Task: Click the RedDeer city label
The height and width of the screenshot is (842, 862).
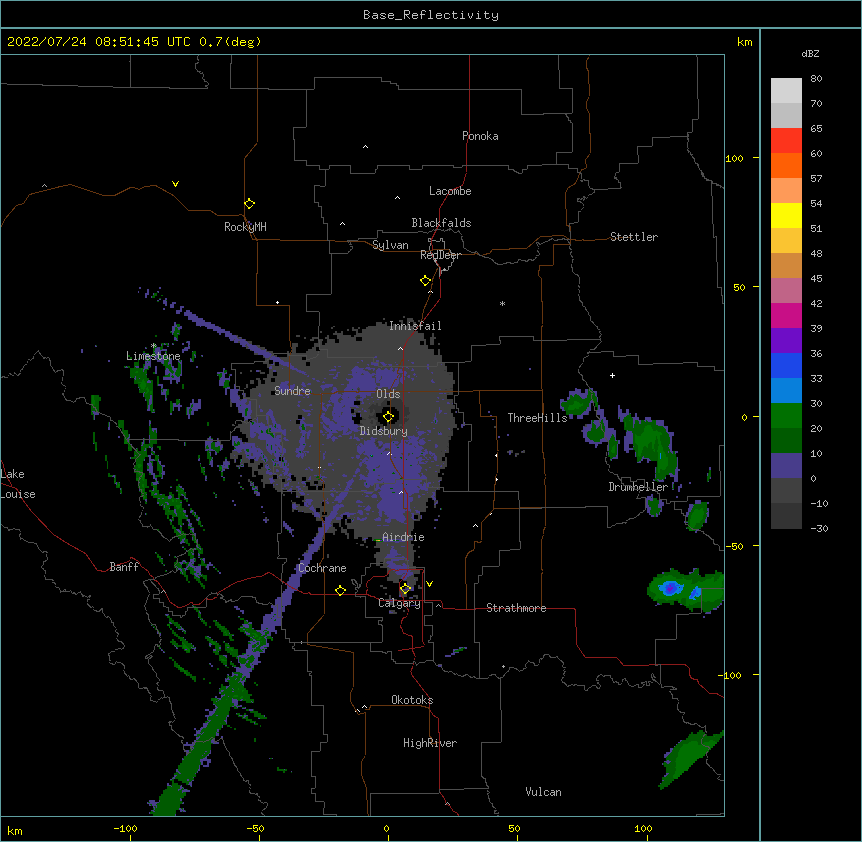Action: [440, 255]
